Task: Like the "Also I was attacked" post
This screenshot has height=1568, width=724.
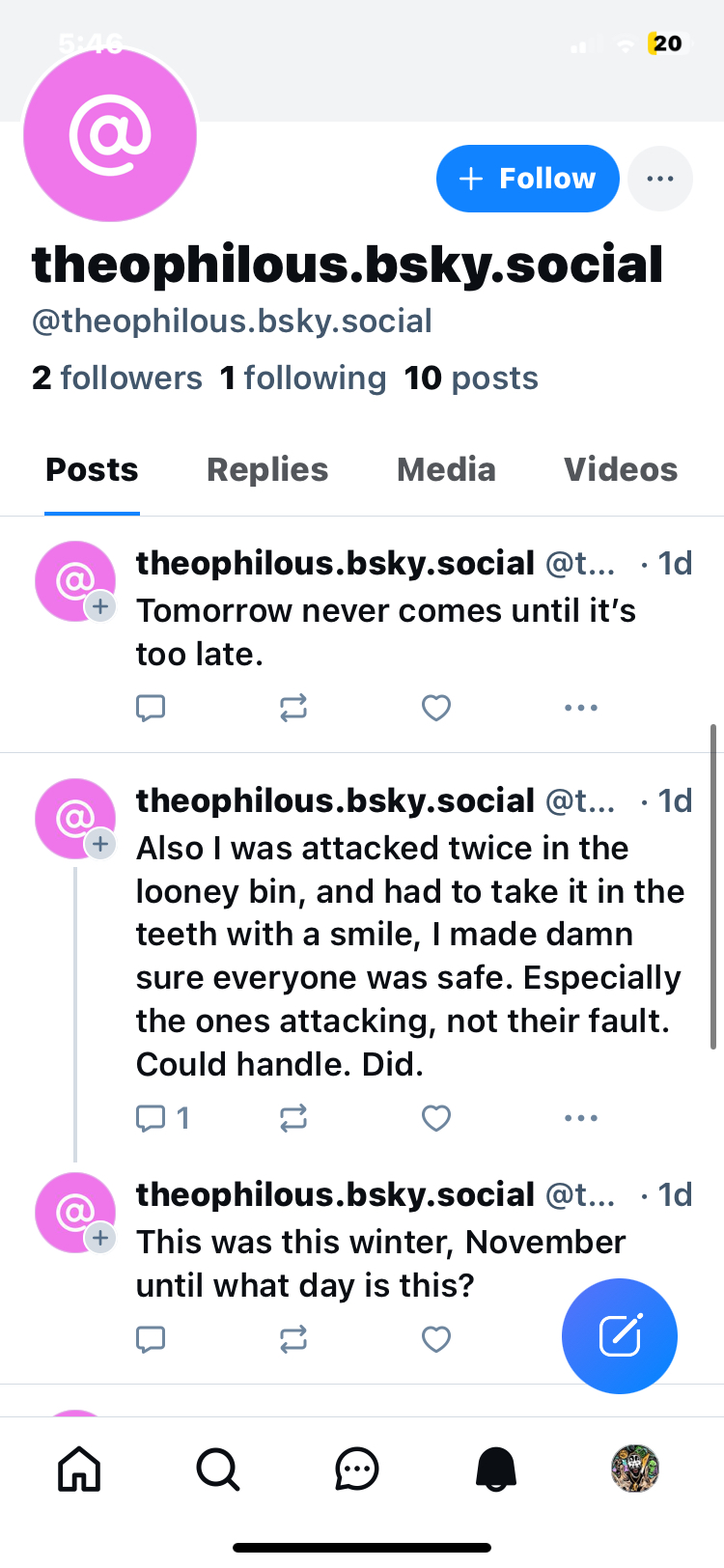Action: coord(436,1118)
